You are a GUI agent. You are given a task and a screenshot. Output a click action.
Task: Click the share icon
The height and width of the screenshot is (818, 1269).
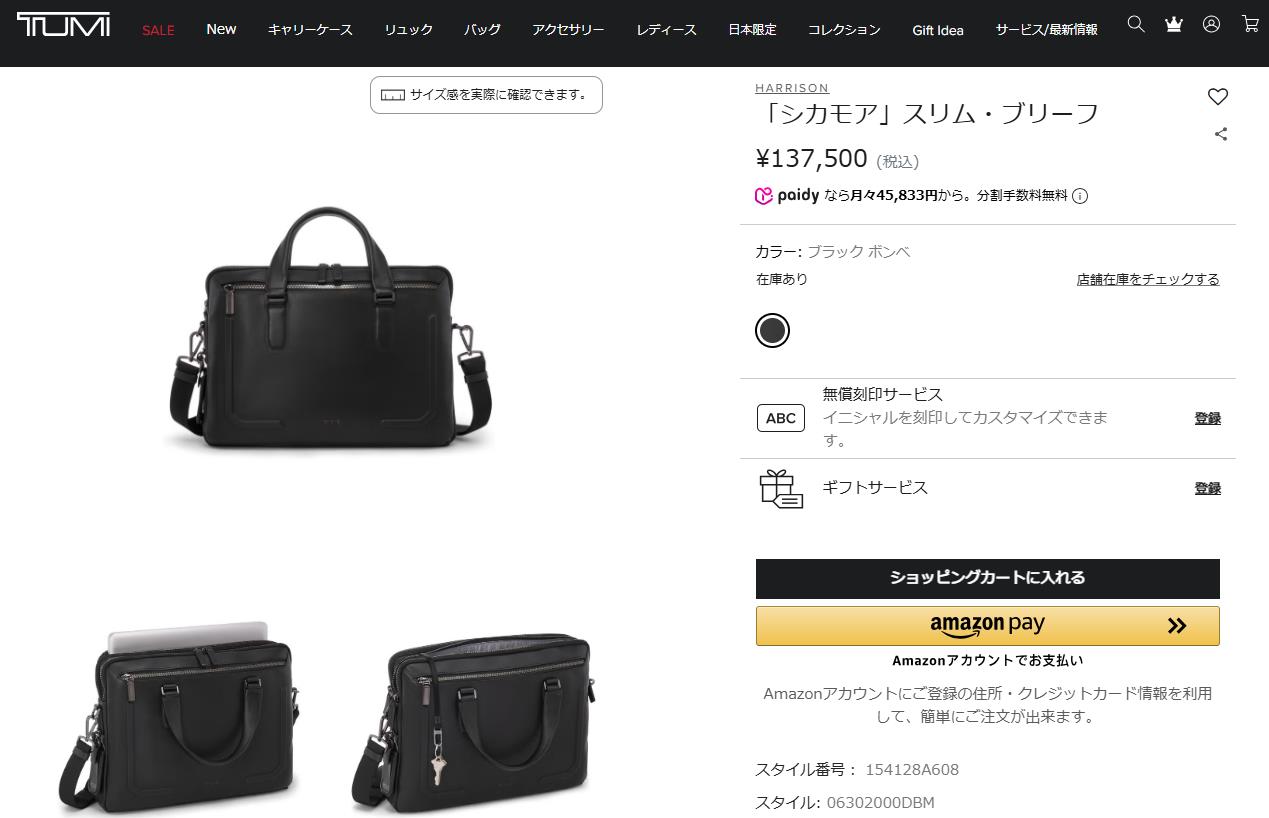1221,134
